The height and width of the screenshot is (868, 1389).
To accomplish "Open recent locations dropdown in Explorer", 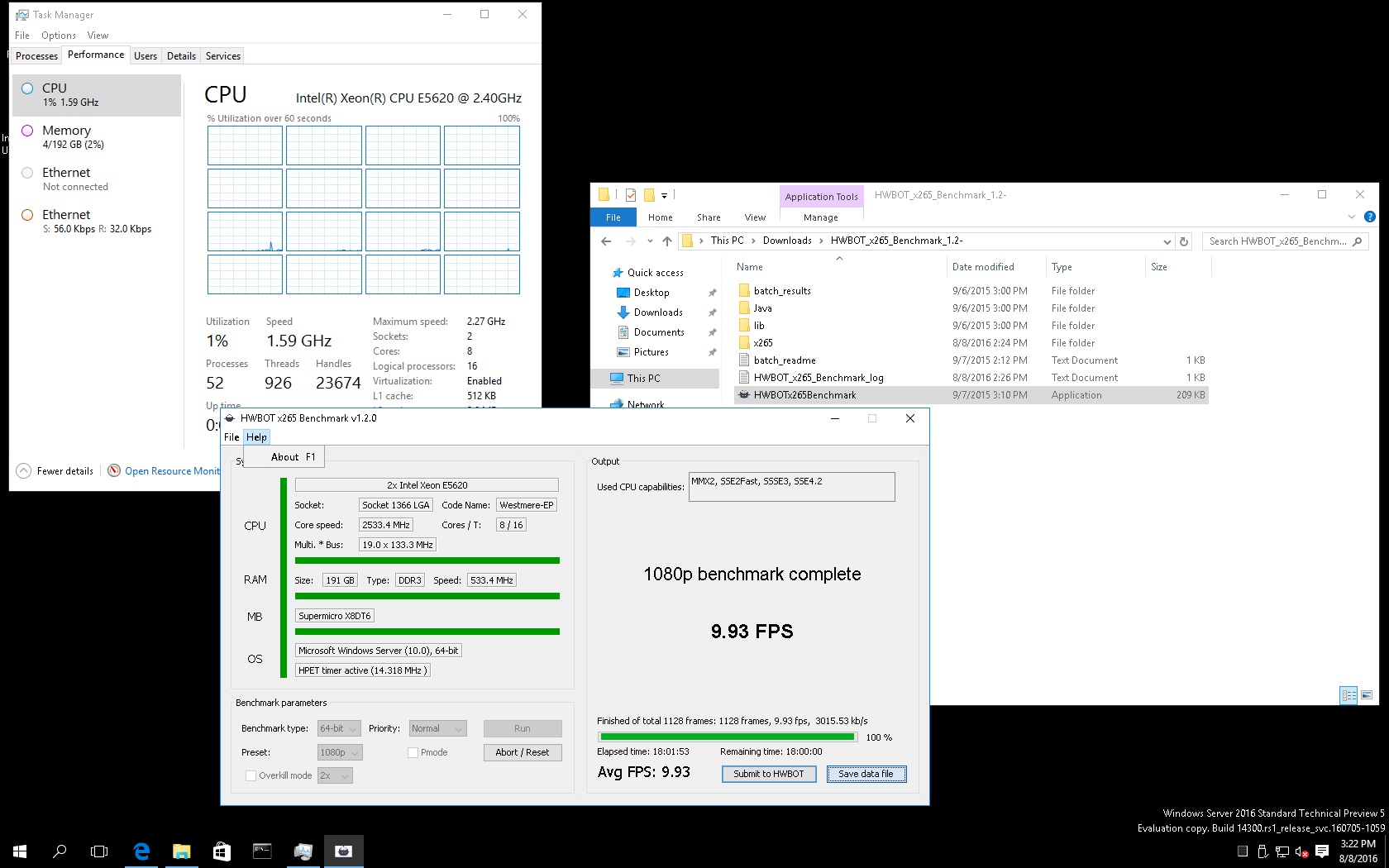I will 650,241.
